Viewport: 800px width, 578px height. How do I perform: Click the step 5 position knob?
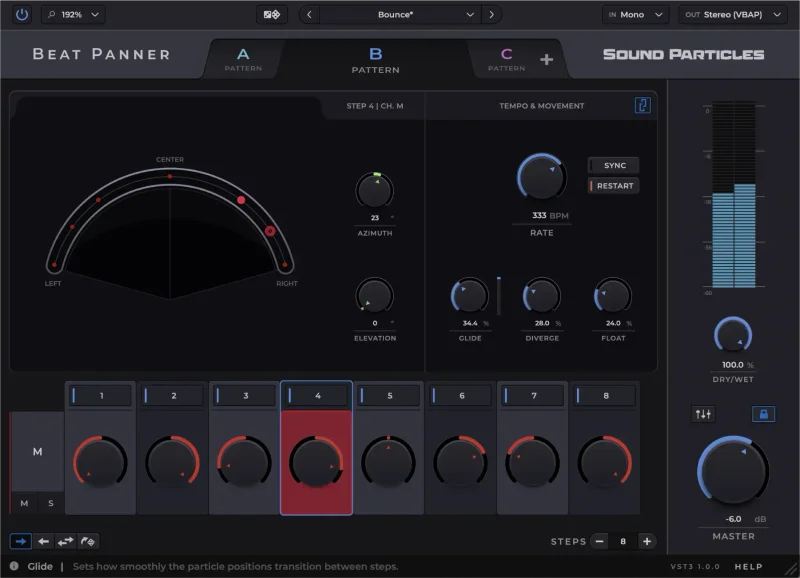388,462
